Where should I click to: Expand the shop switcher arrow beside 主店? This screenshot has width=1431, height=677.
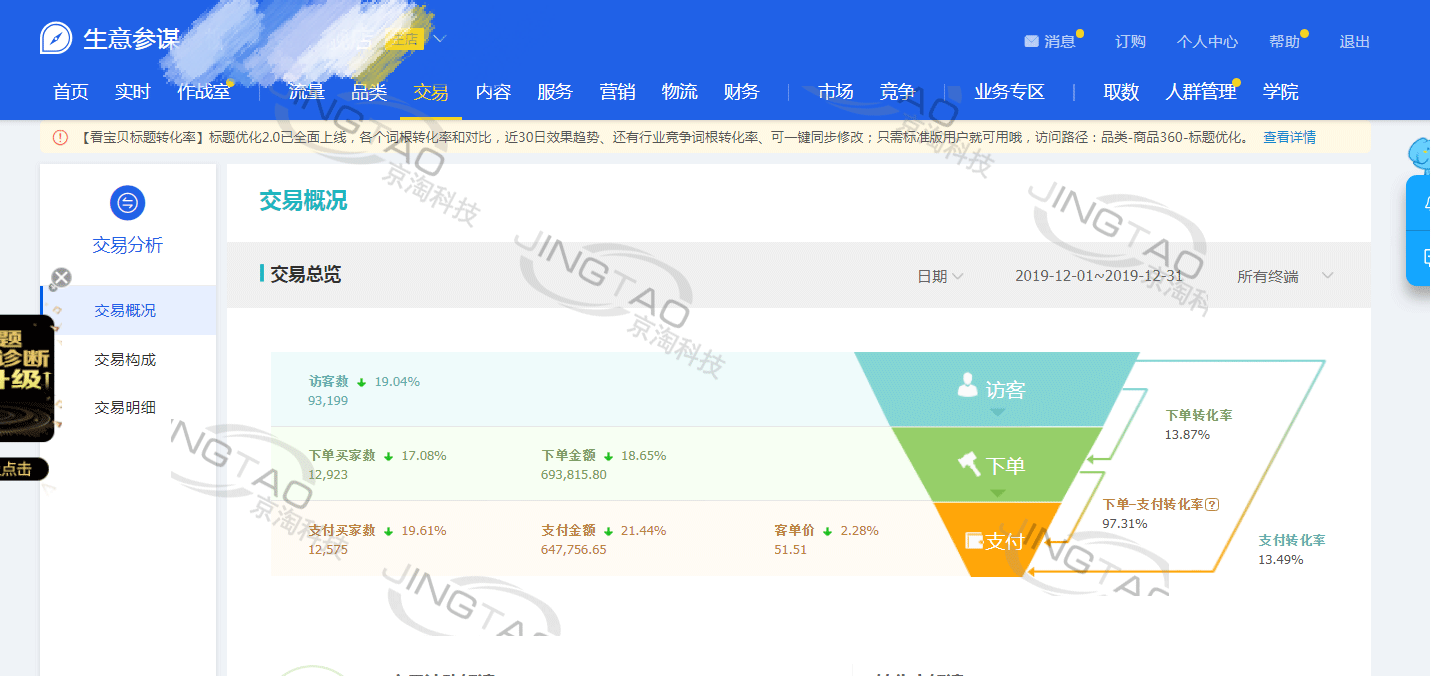[x=438, y=39]
